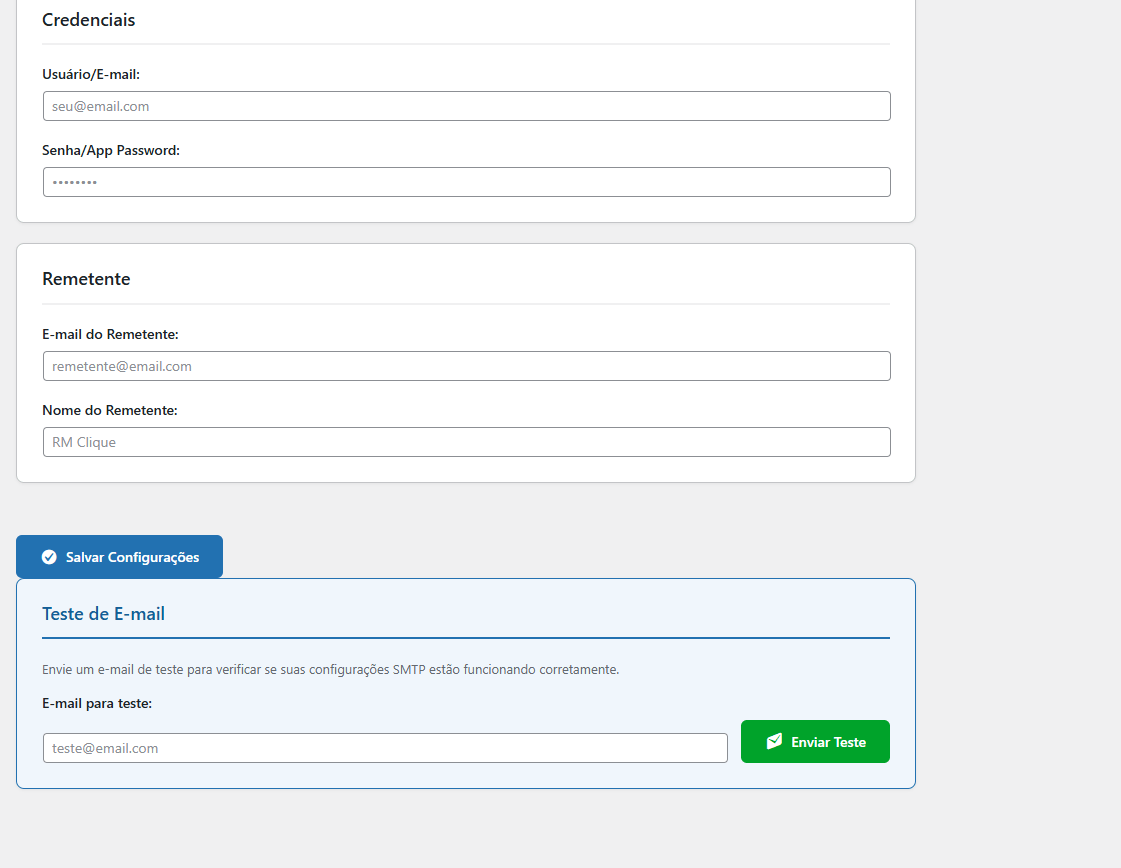Focus the E-mail para teste field

385,748
